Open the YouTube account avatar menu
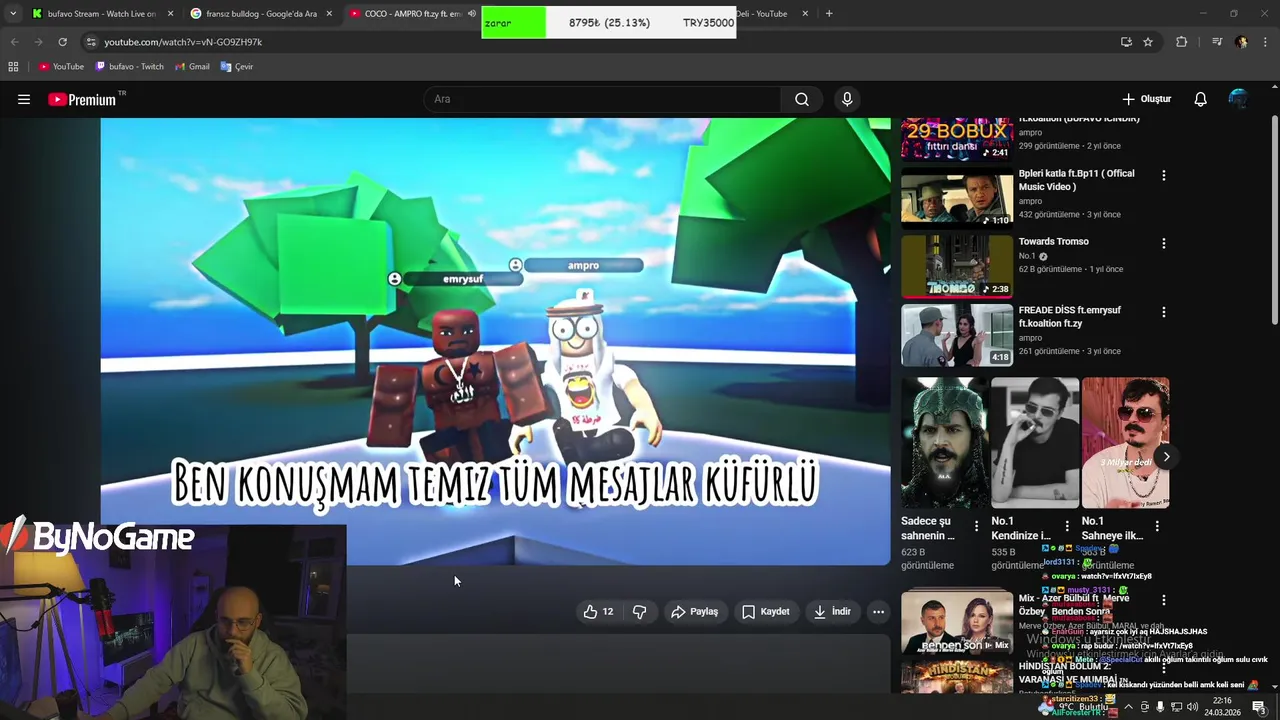Screen dimensions: 1280x720 (x=1238, y=99)
